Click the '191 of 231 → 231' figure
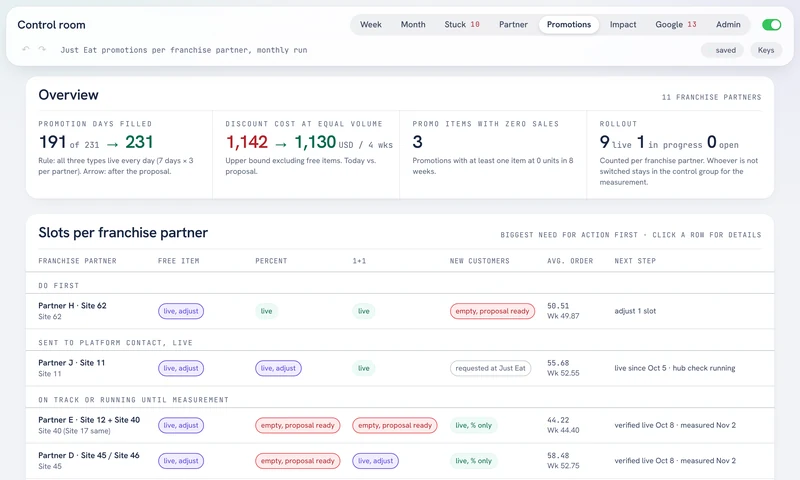Screen dimensions: 800x480 [x=96, y=142]
